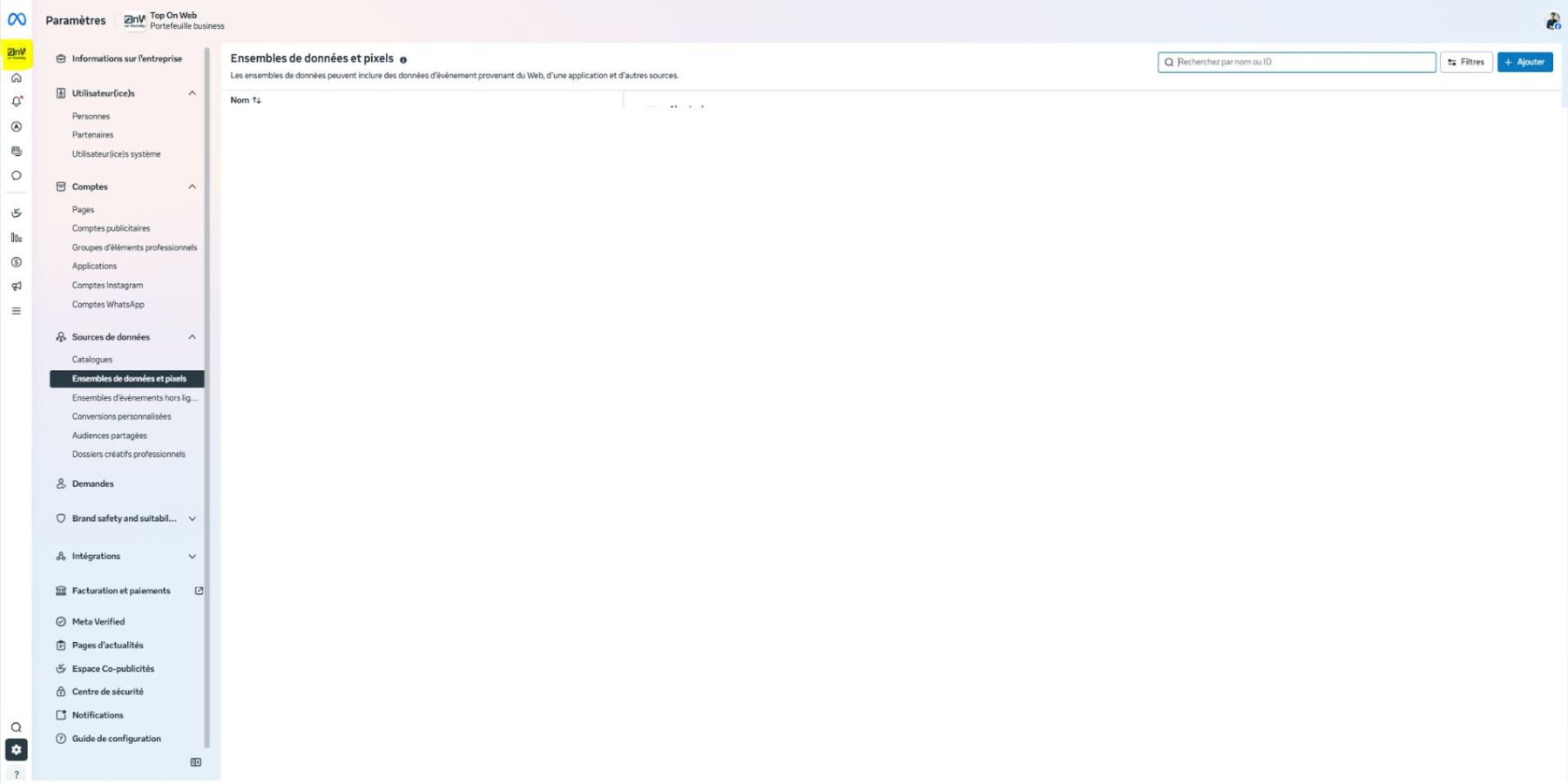Open Conversions personnalisées item
Image resolution: width=1568 pixels, height=784 pixels.
click(121, 416)
